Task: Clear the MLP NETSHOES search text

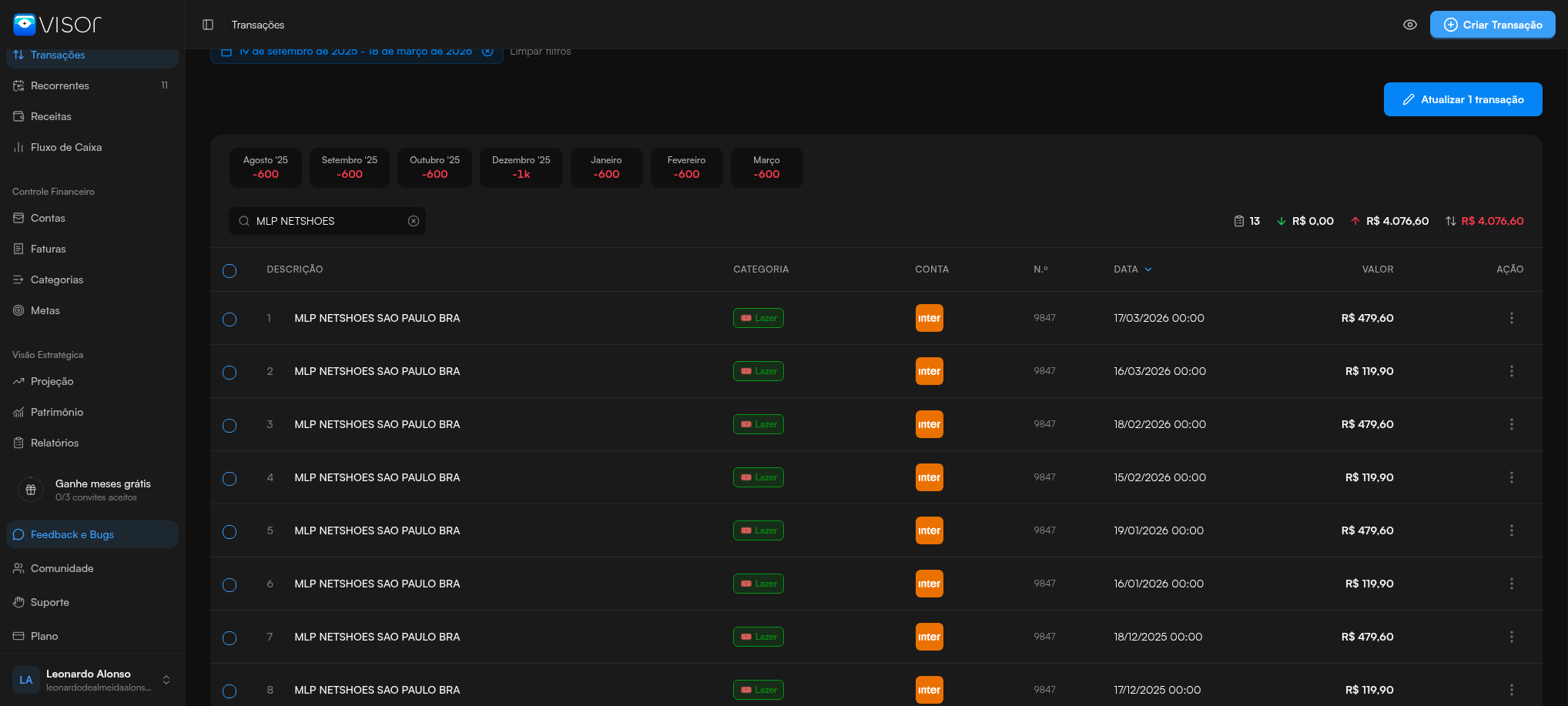Action: (414, 221)
